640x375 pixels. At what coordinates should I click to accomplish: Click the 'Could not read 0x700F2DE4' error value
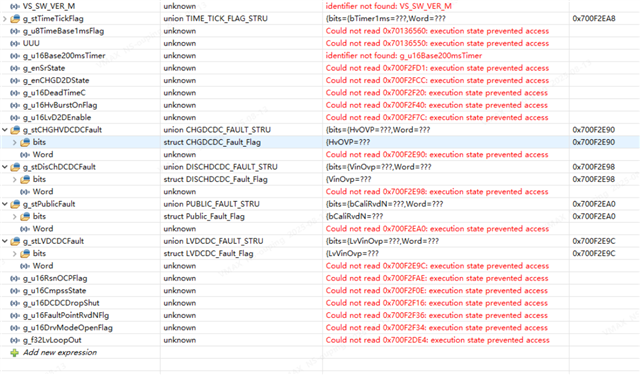tap(438, 340)
